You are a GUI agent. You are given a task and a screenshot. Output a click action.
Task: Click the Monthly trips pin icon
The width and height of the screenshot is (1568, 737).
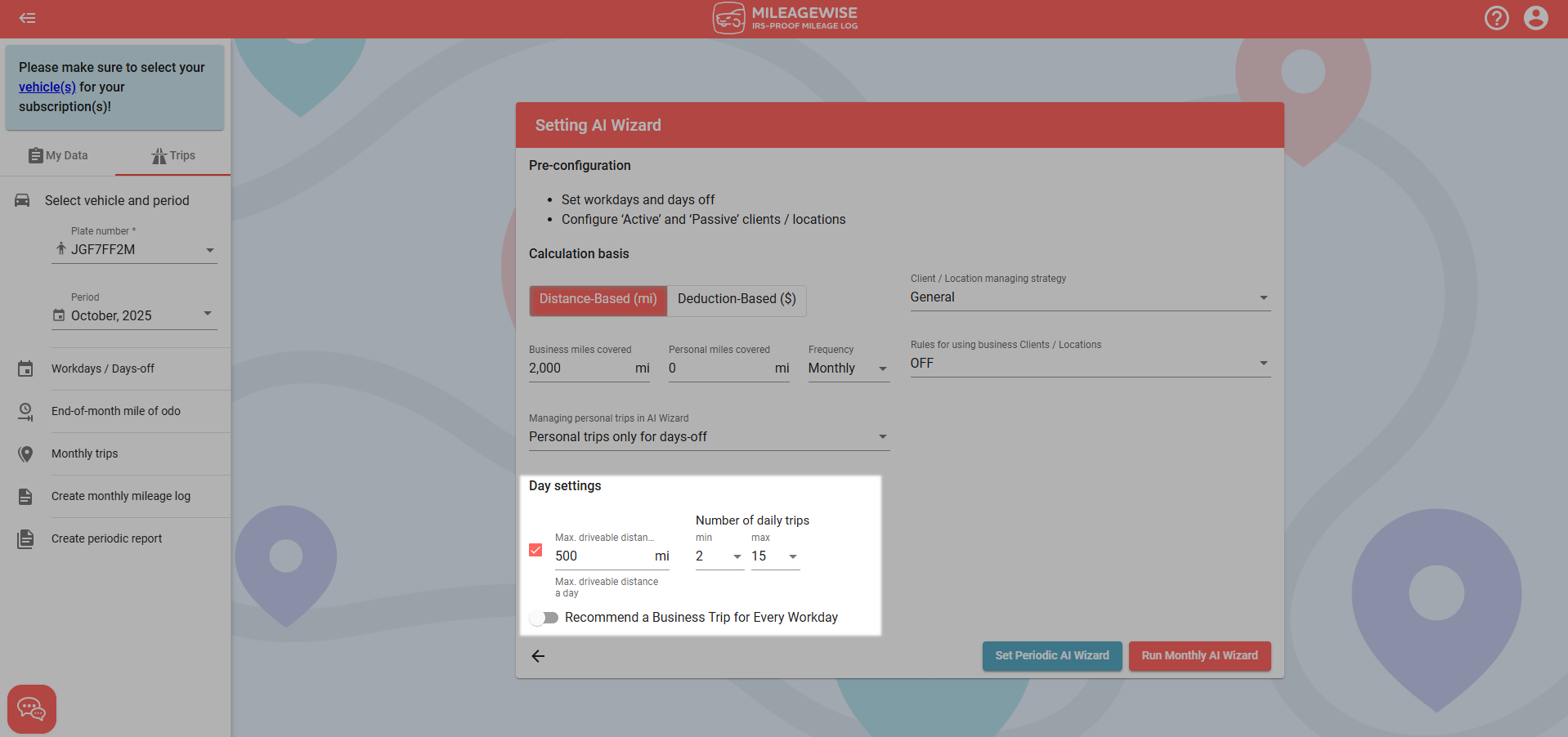tap(25, 454)
